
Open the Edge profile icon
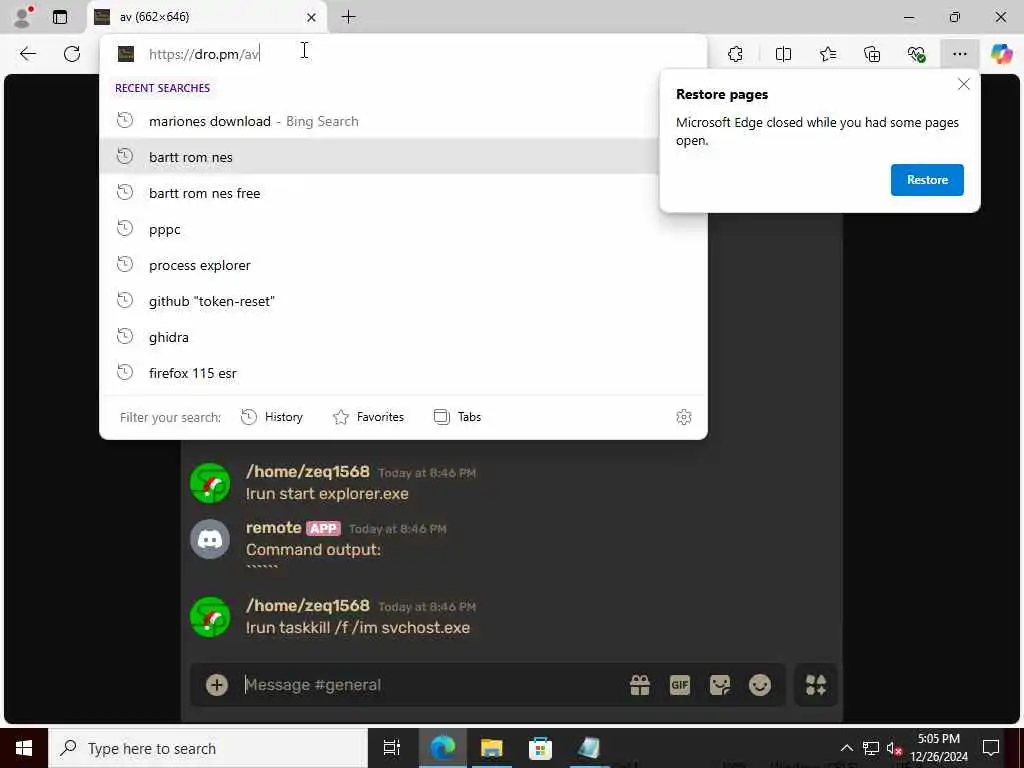point(23,16)
